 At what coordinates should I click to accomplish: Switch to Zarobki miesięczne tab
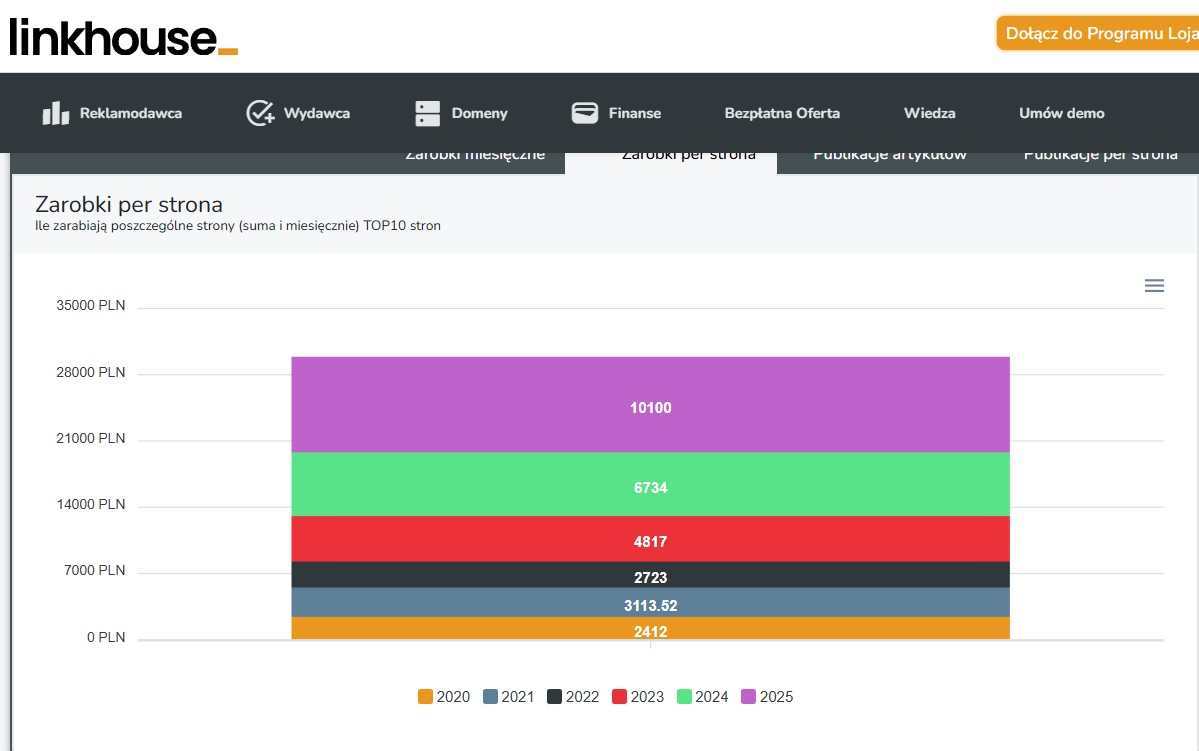pos(475,157)
